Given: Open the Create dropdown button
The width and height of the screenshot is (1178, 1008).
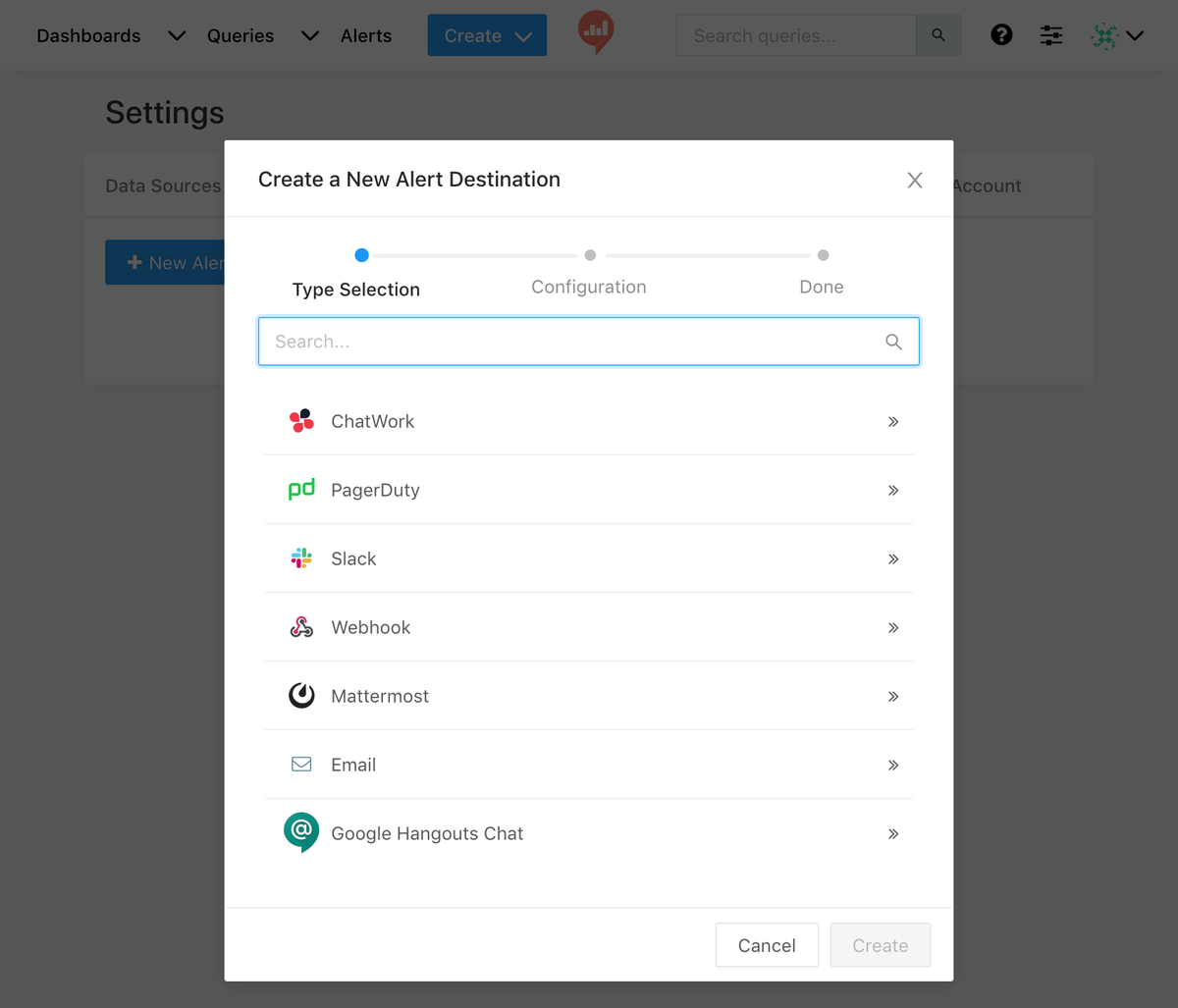Looking at the screenshot, I should click(487, 35).
